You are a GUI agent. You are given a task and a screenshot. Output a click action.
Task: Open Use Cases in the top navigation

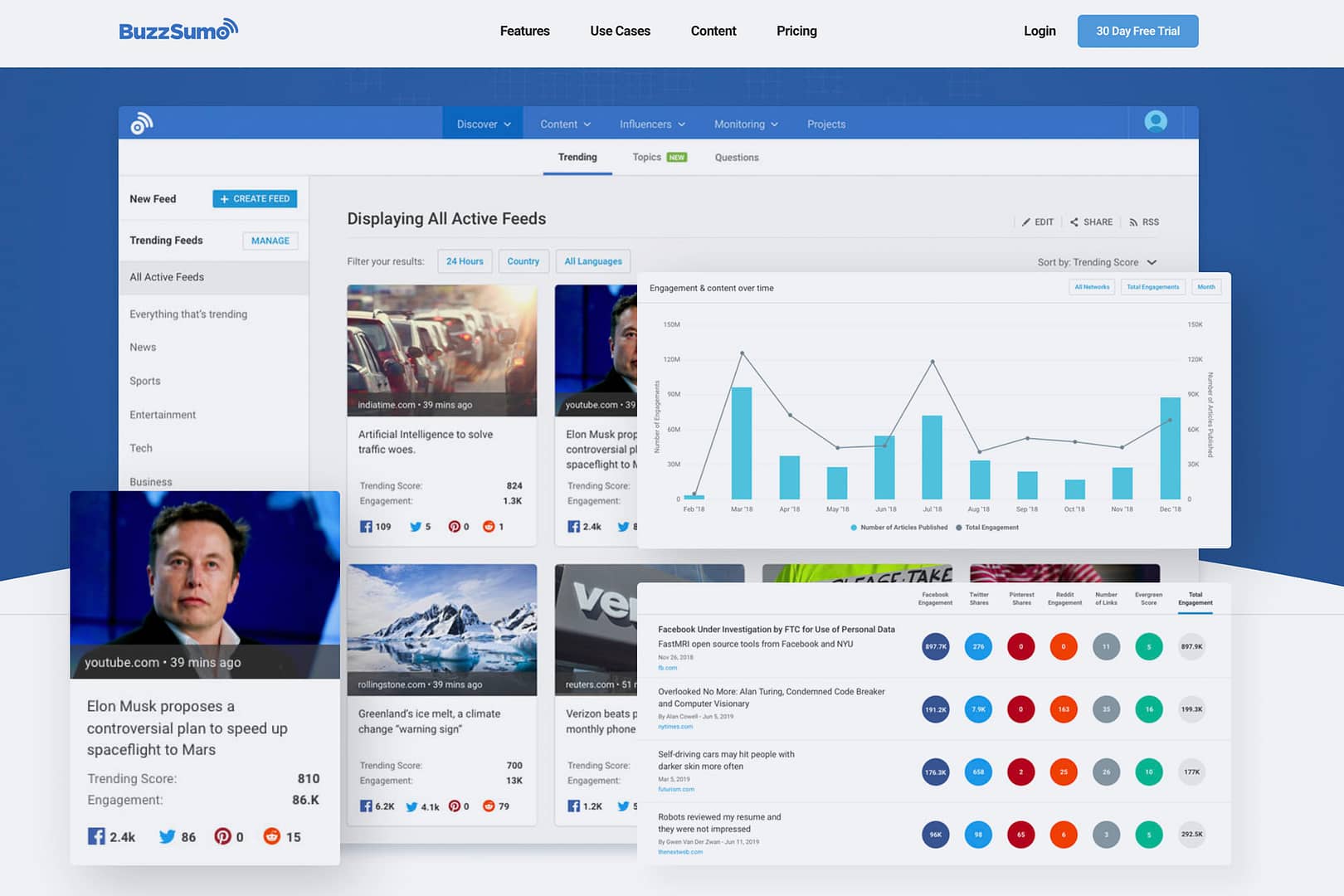tap(620, 31)
